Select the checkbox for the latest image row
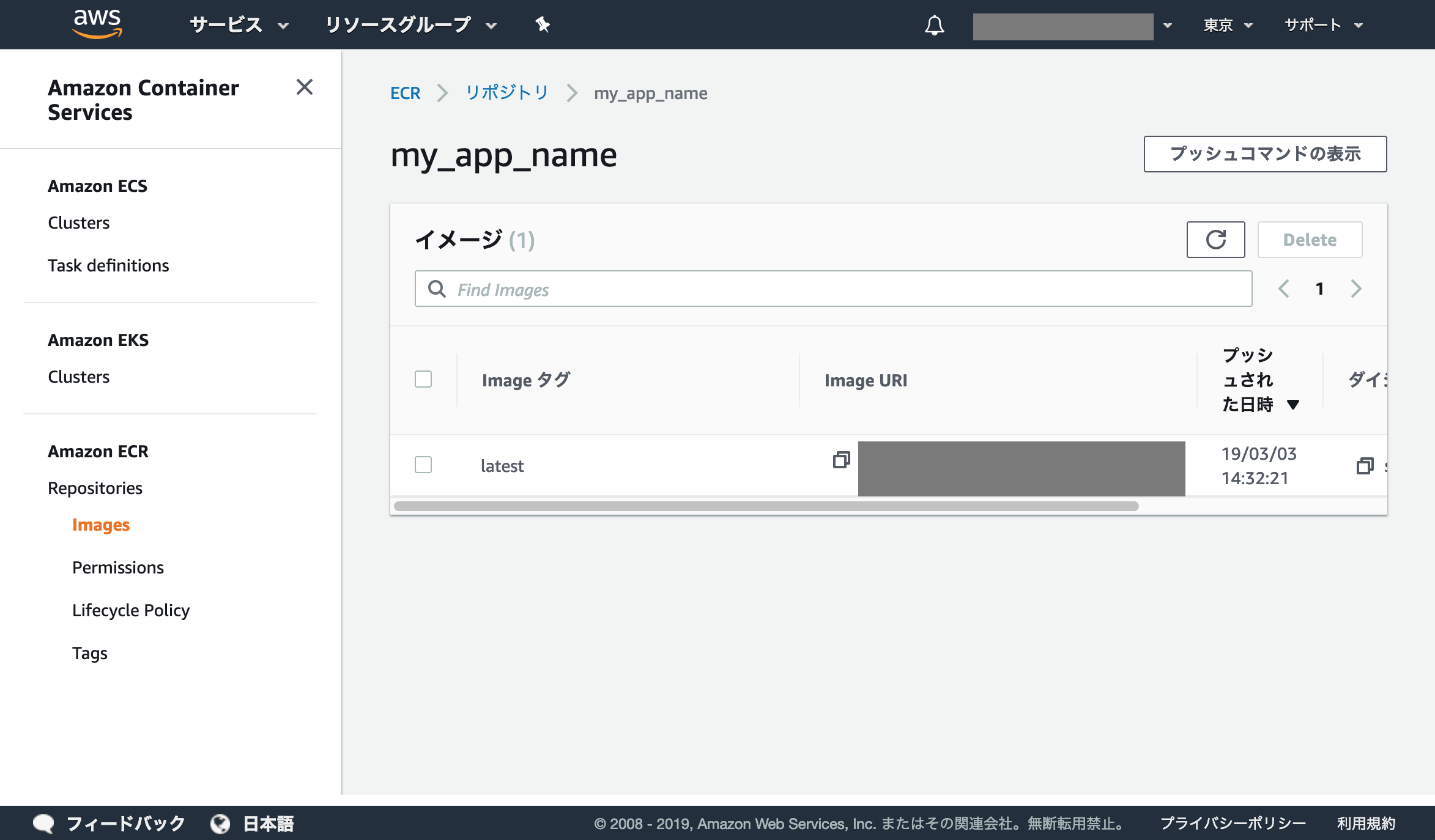 point(423,465)
